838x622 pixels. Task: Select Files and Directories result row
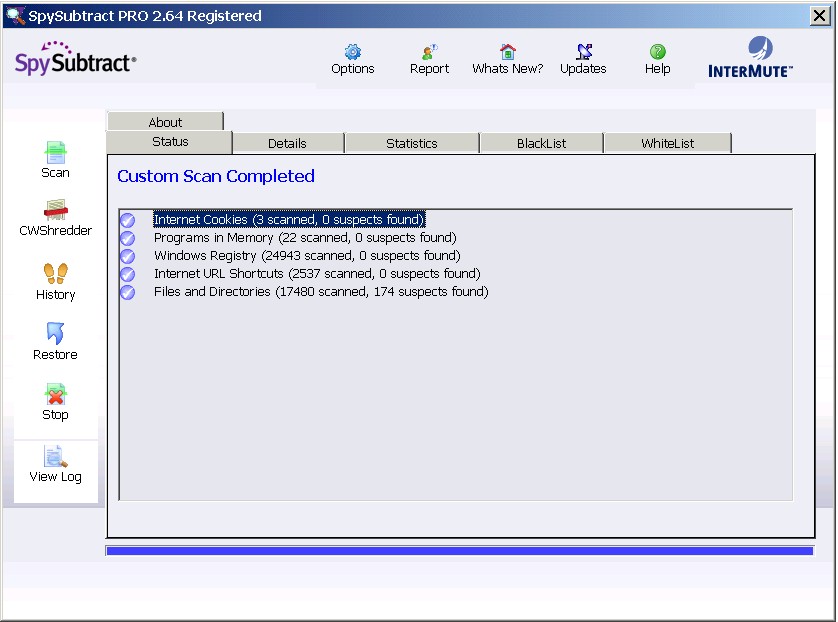321,292
